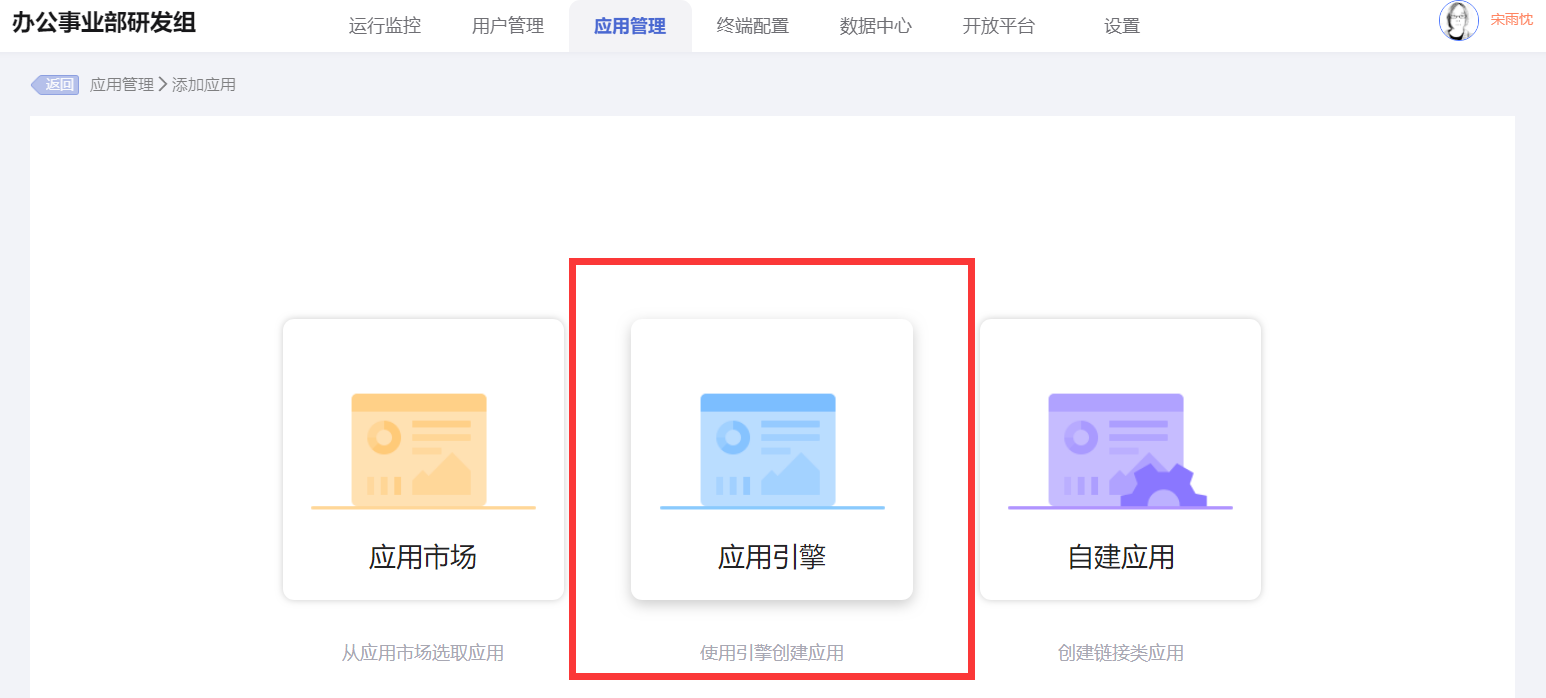1546x698 pixels.
Task: Select the 应用管理 tab
Action: point(630,26)
